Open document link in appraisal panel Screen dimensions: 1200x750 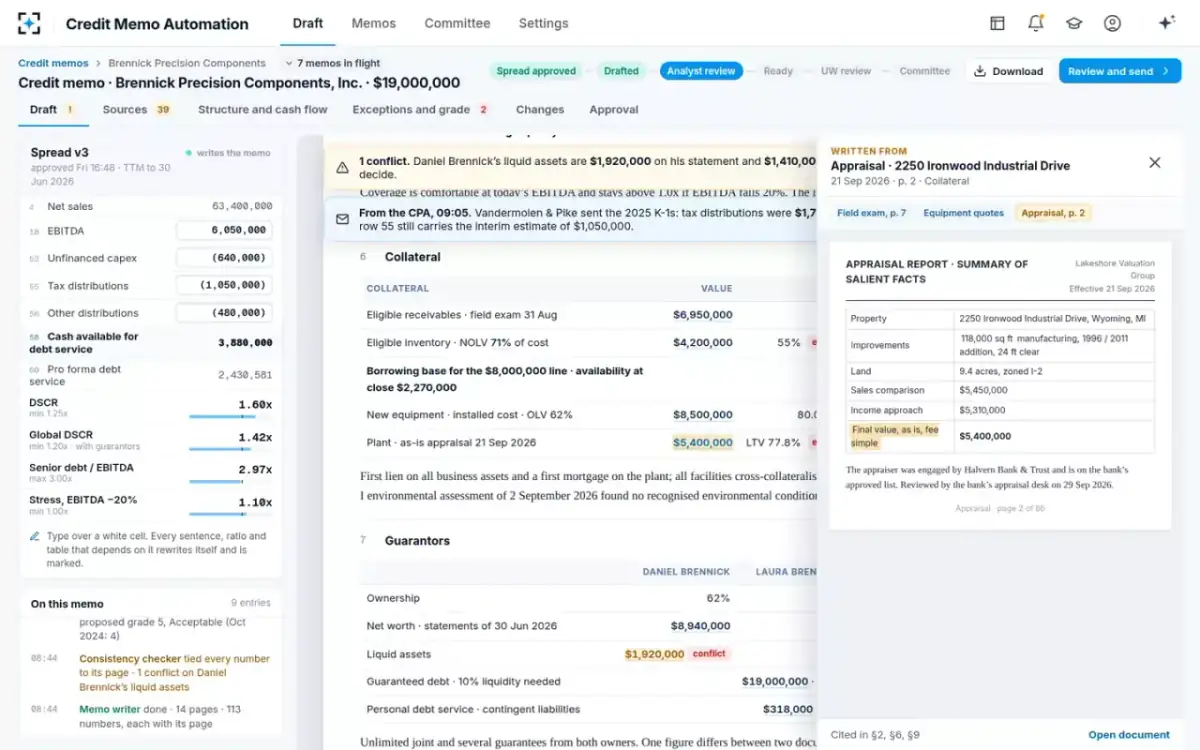pos(1129,735)
